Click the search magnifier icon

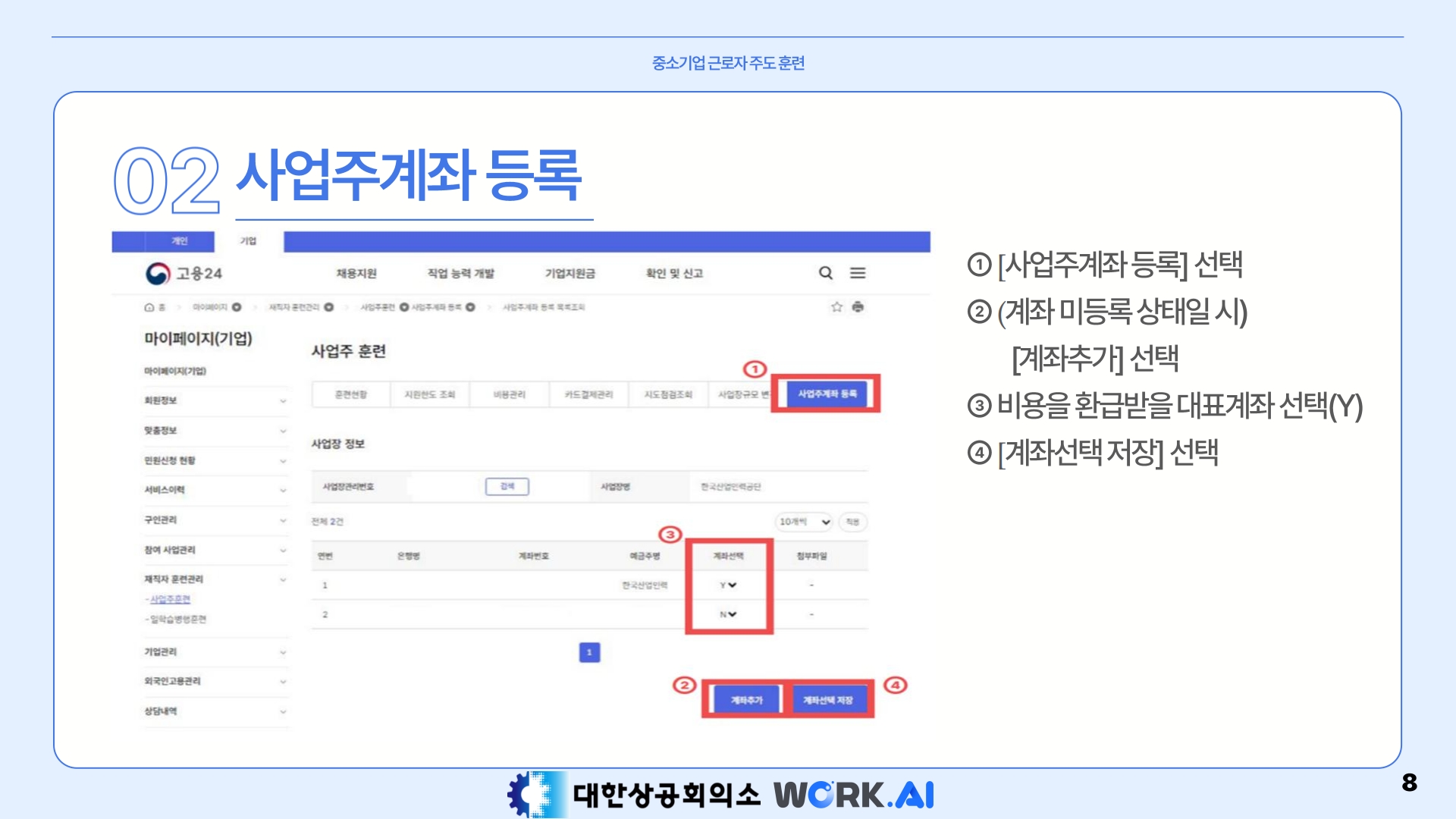[x=826, y=273]
